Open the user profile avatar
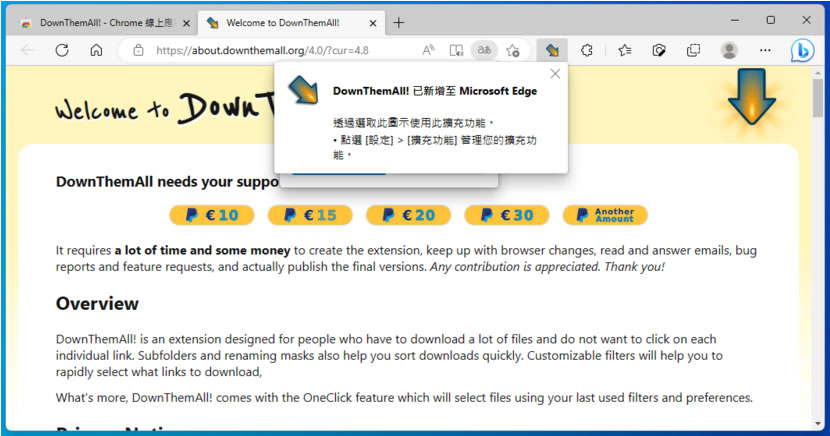830x436 pixels. 729,50
